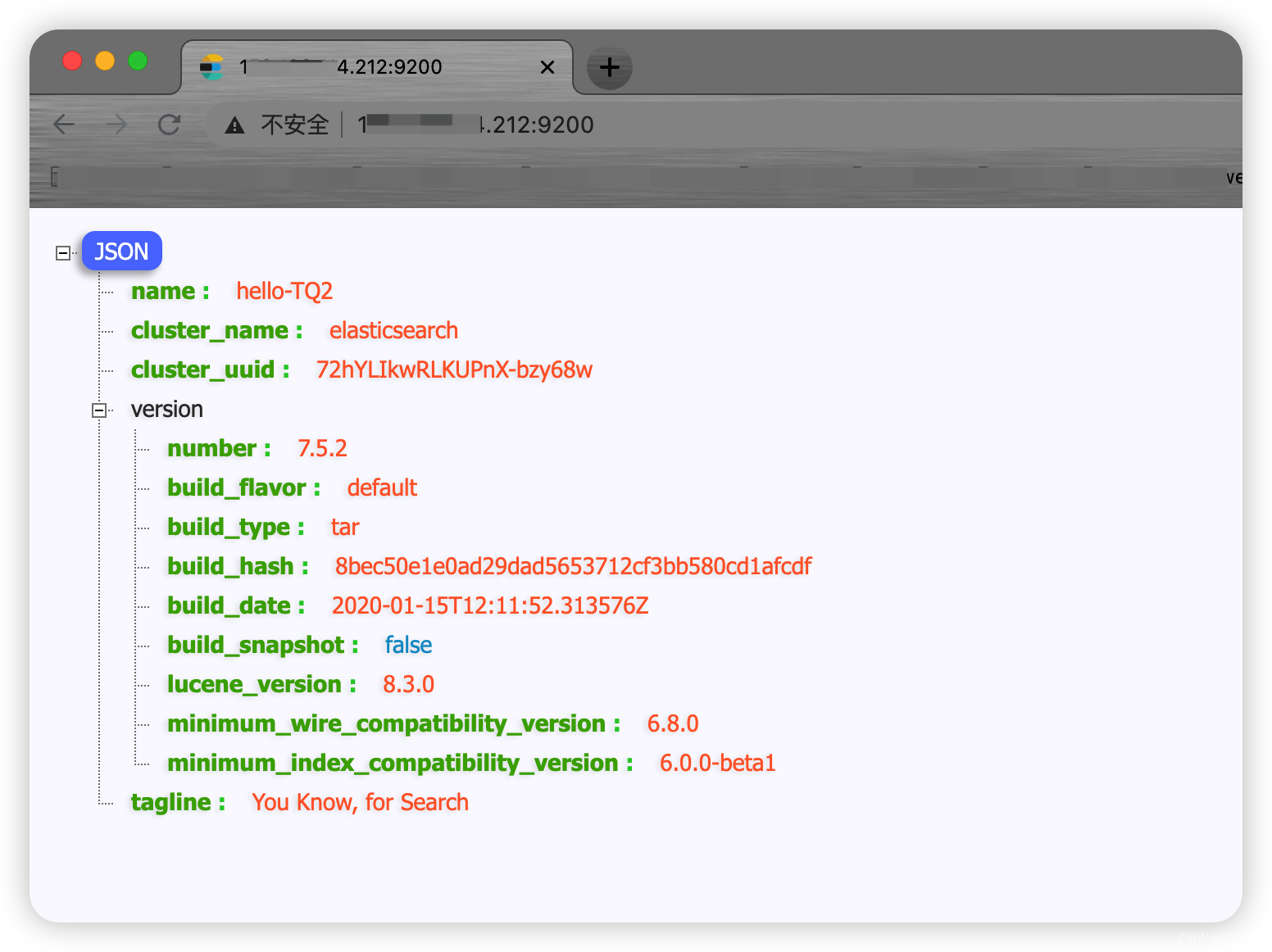This screenshot has width=1272, height=952.
Task: Open a new browser tab
Action: 609,67
